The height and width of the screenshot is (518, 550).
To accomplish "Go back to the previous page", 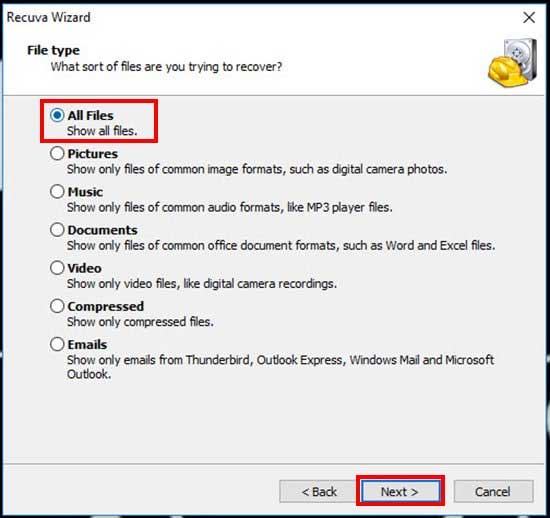I will 318,491.
